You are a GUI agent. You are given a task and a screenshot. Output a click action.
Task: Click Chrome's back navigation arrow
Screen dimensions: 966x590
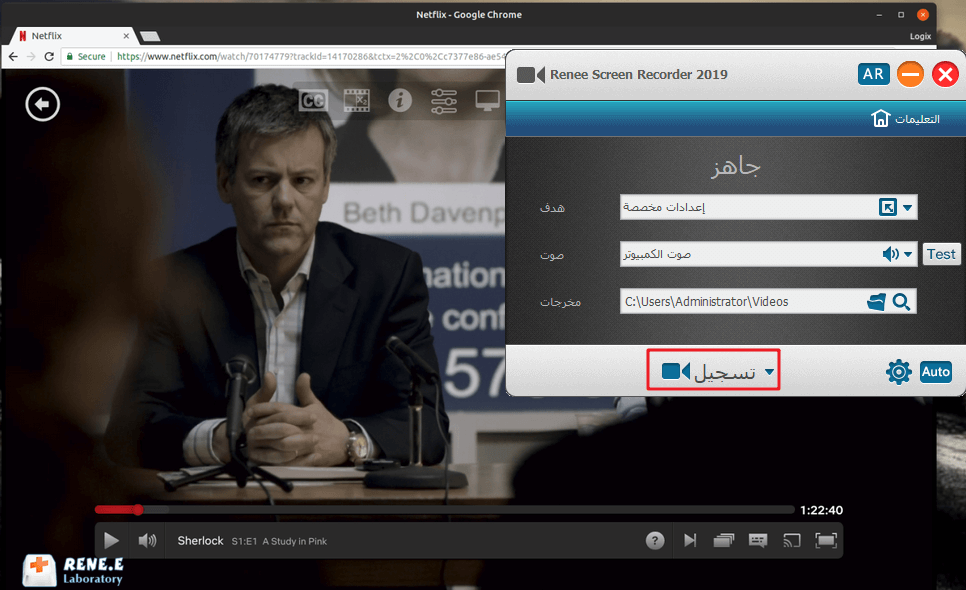click(13, 57)
